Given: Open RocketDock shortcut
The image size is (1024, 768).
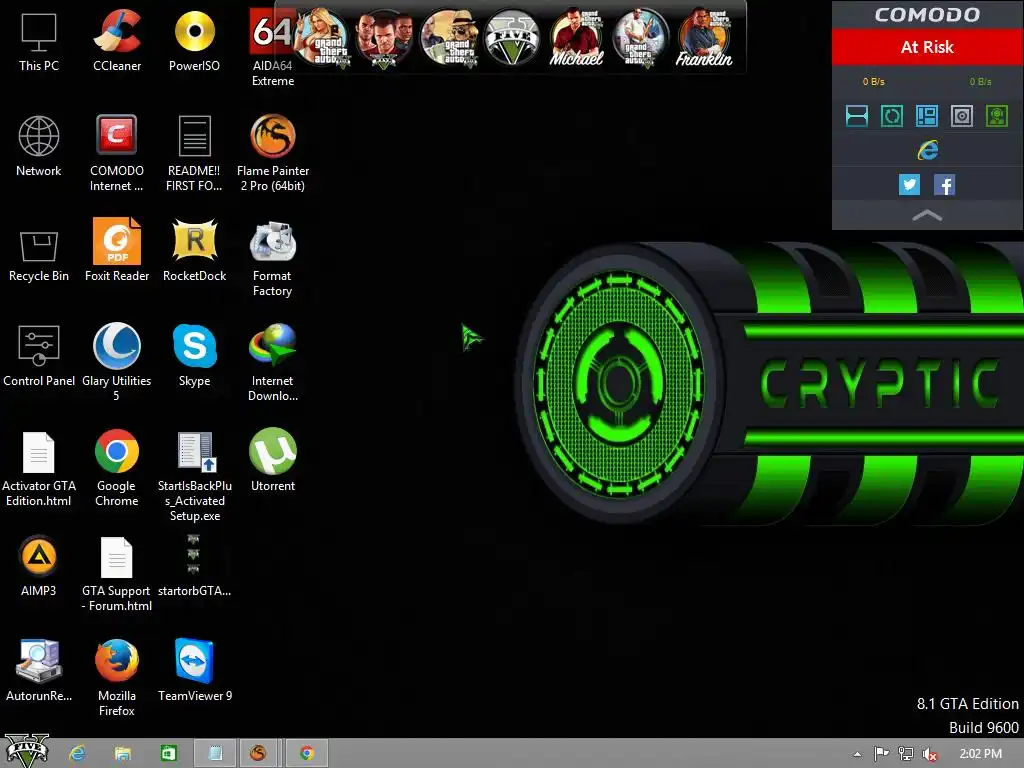Looking at the screenshot, I should pos(194,253).
